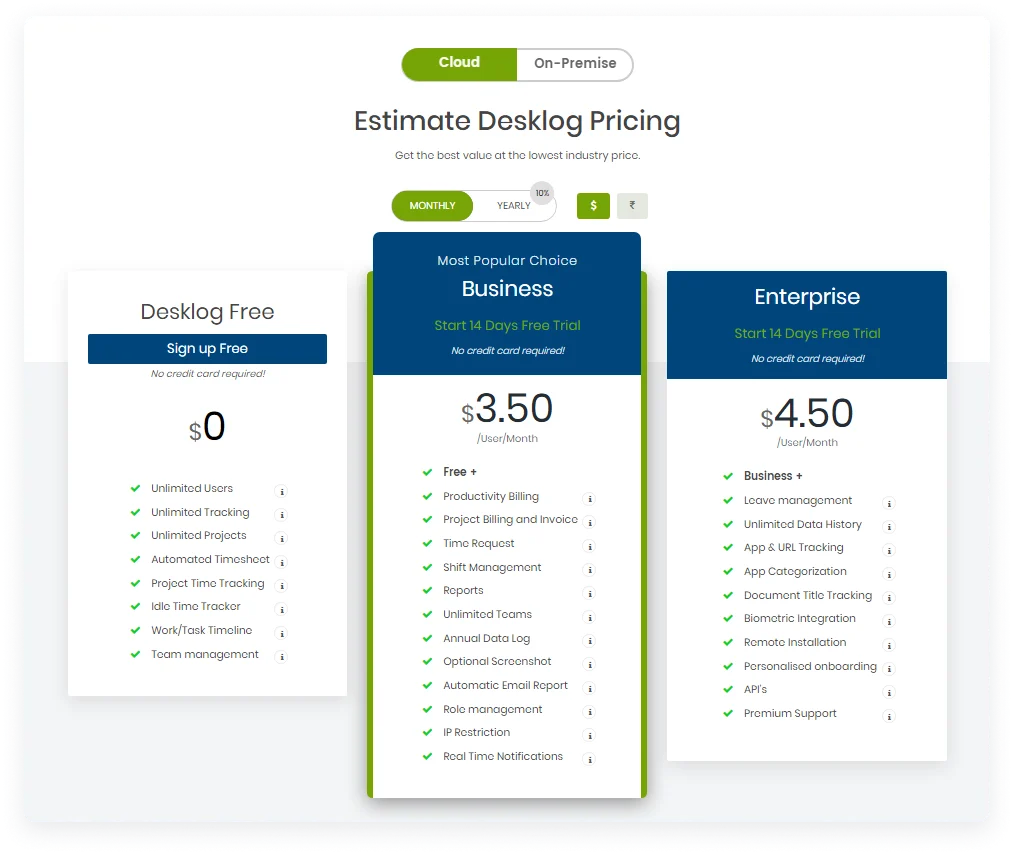The image size is (1014, 854).
Task: Start Enterprise 14 Days Free Trial
Action: coord(807,334)
